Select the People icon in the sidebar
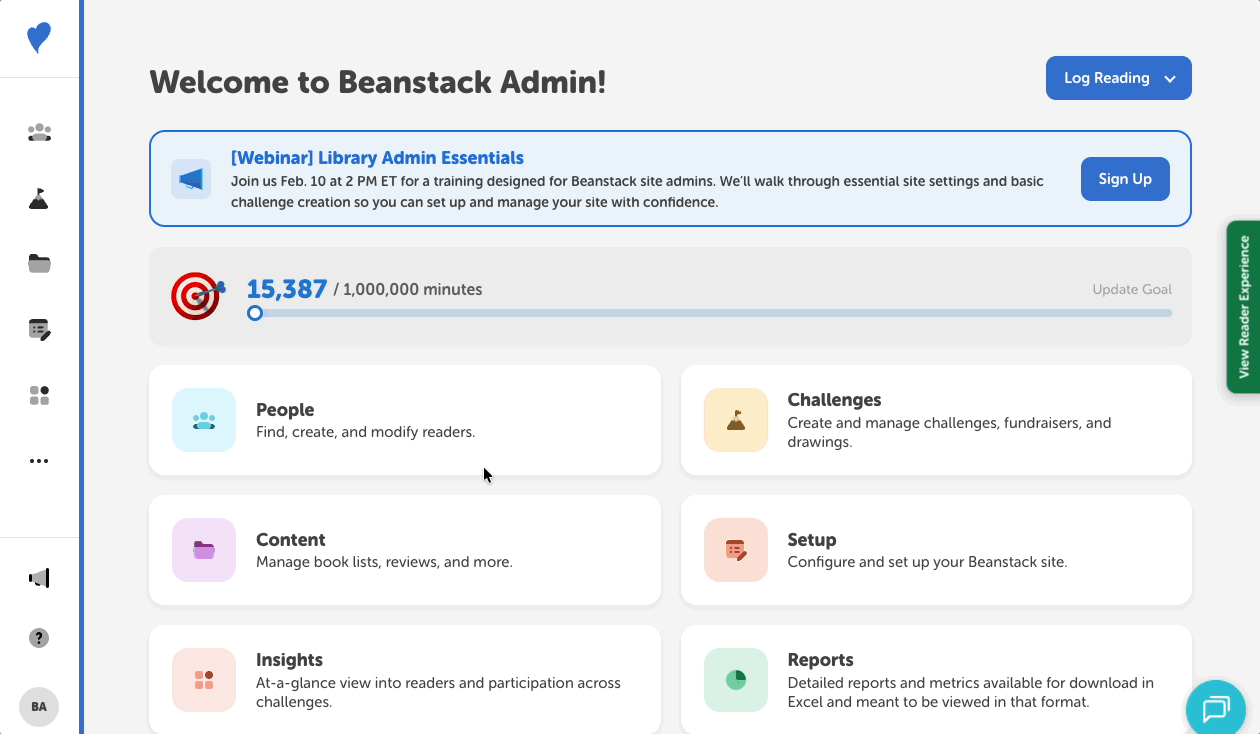Screen dimensions: 1260x734 pyautogui.click(x=39, y=132)
